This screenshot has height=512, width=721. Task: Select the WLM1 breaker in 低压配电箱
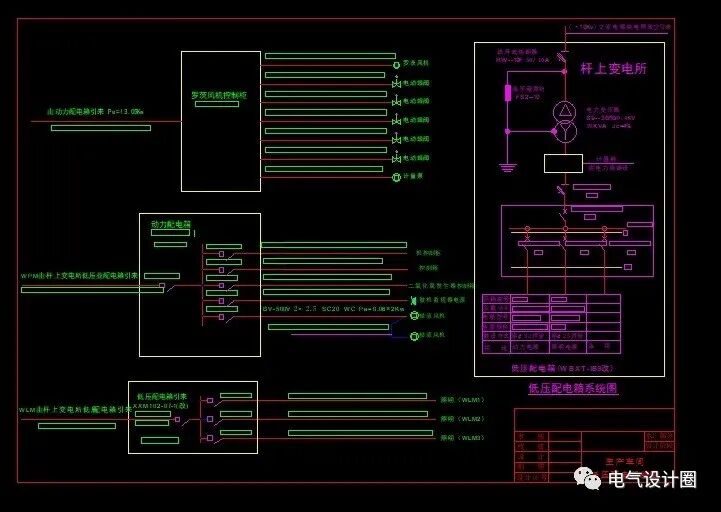tap(215, 402)
